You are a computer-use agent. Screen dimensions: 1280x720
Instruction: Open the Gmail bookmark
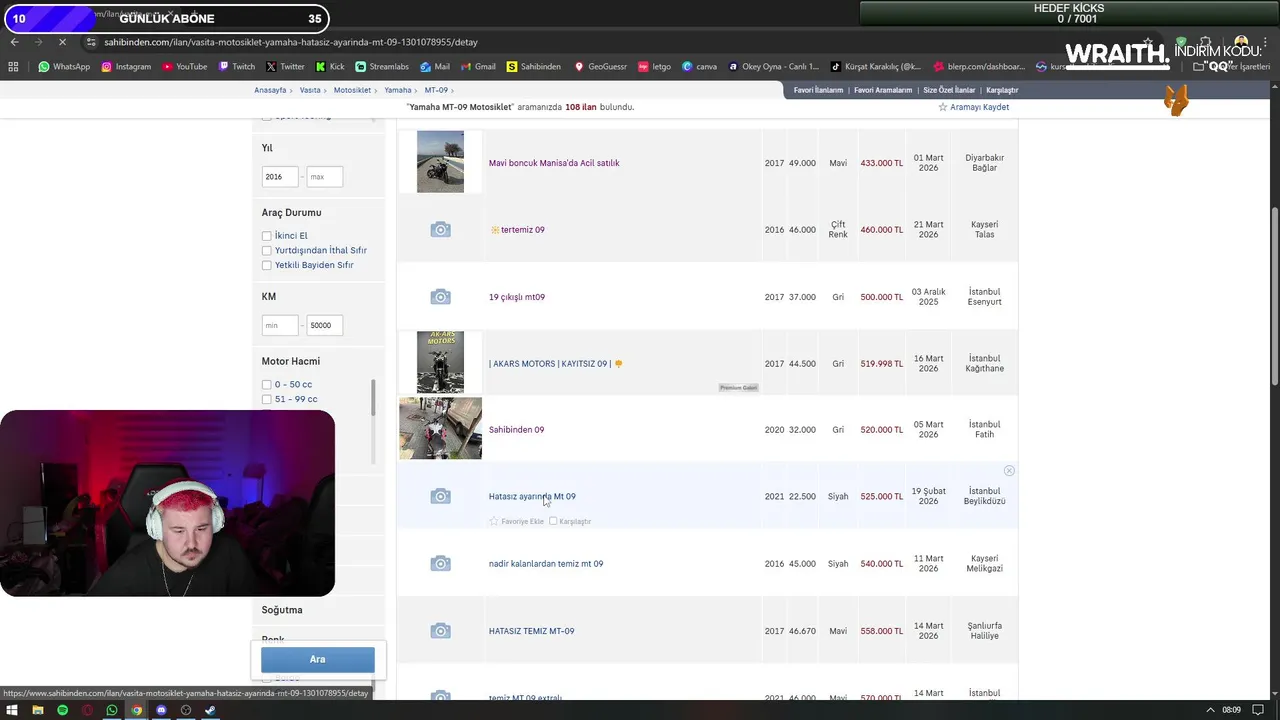pos(478,67)
